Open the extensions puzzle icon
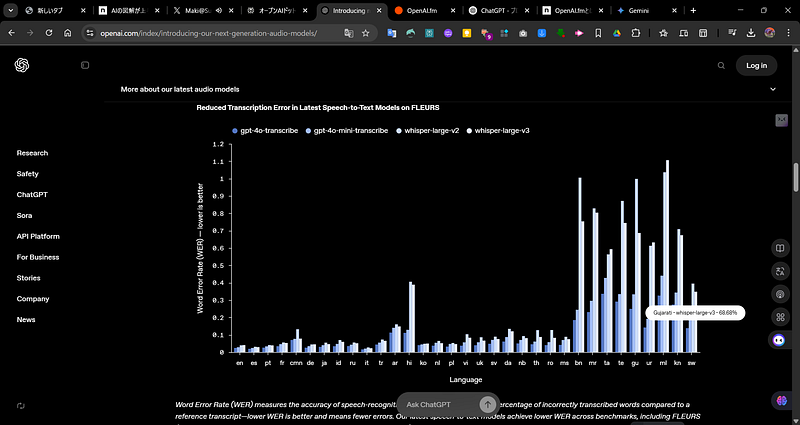800x425 pixels. tap(636, 33)
